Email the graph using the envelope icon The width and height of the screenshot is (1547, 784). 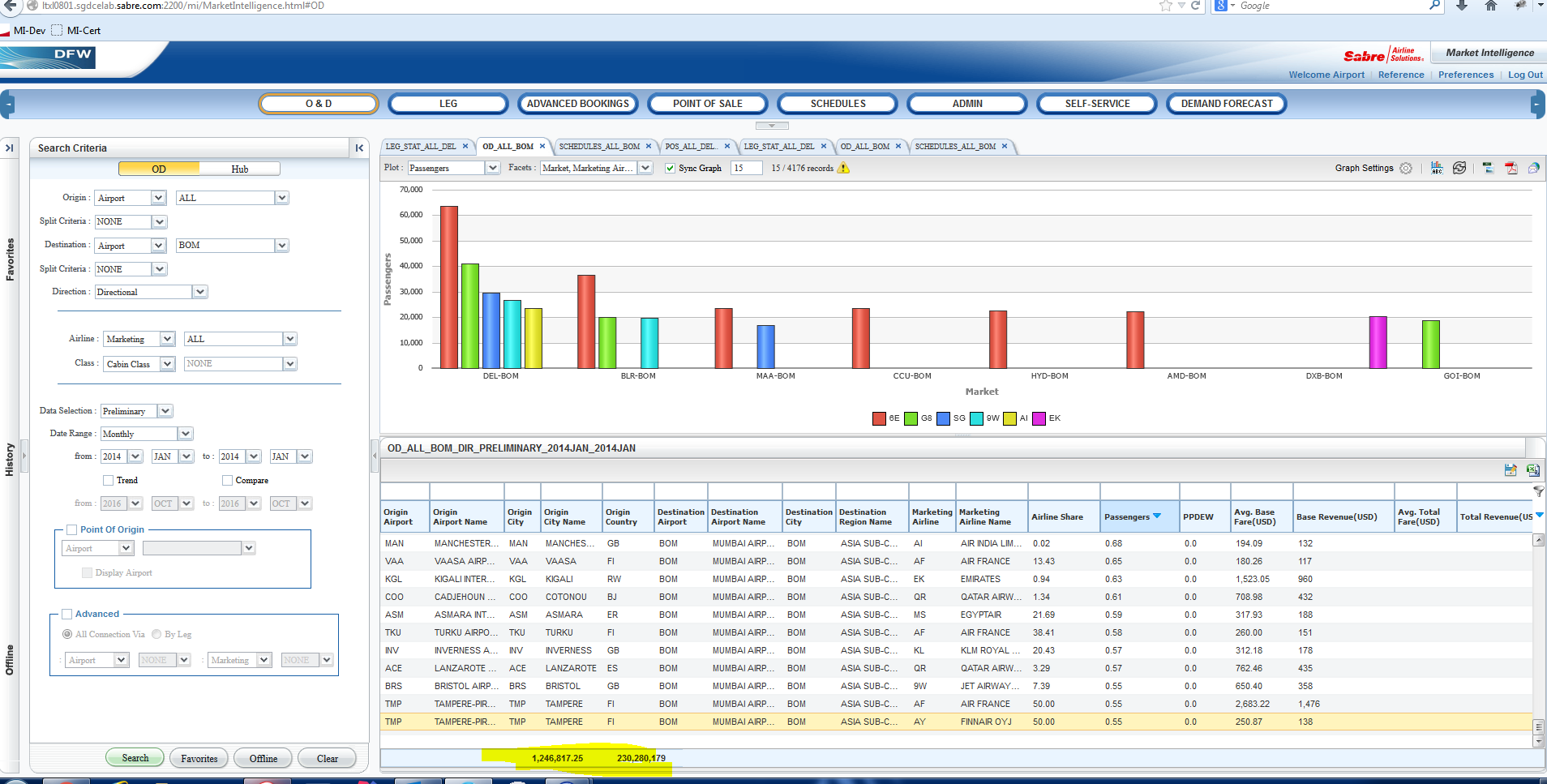pyautogui.click(x=1534, y=168)
